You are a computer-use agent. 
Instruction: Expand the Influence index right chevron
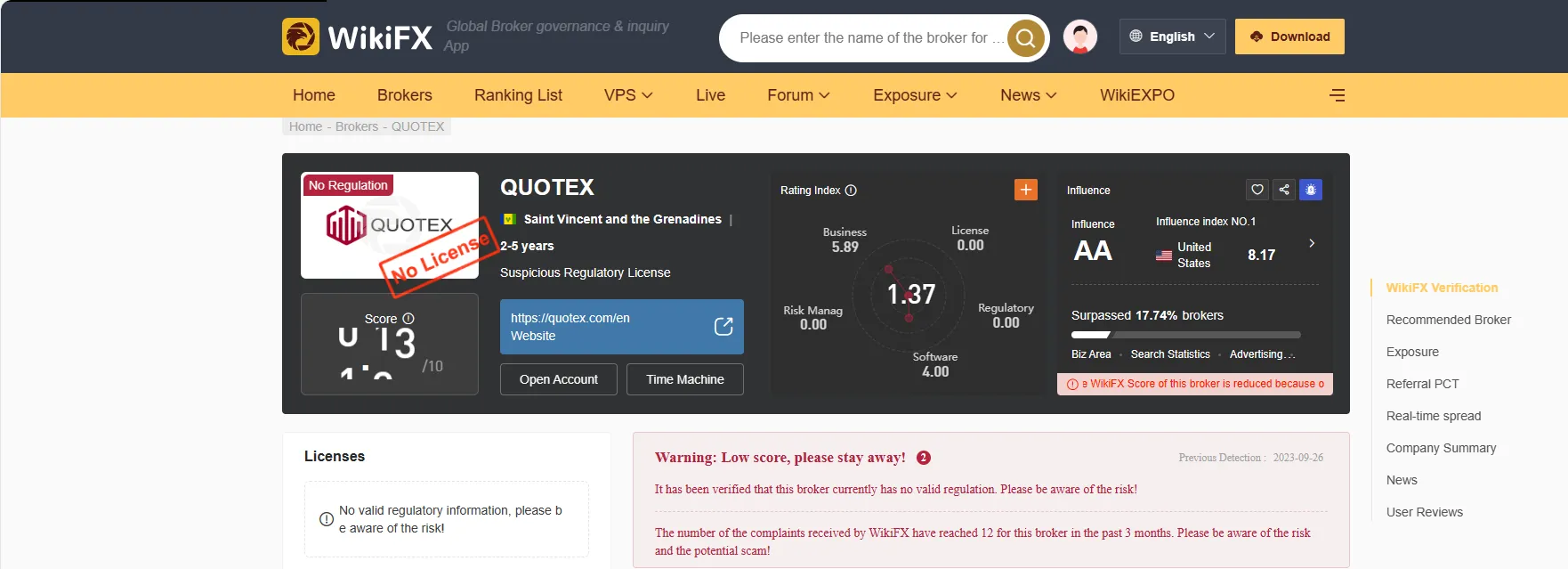(1312, 243)
